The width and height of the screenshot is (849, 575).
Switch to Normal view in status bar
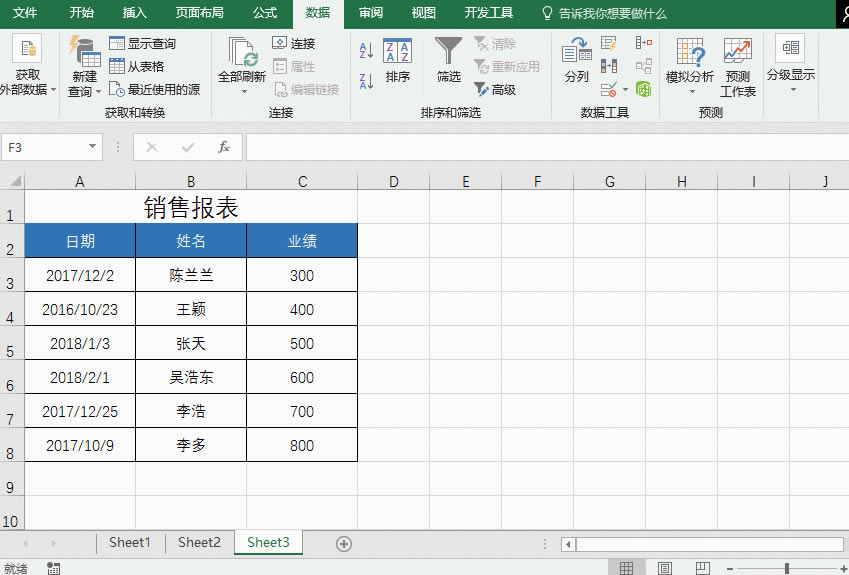626,568
